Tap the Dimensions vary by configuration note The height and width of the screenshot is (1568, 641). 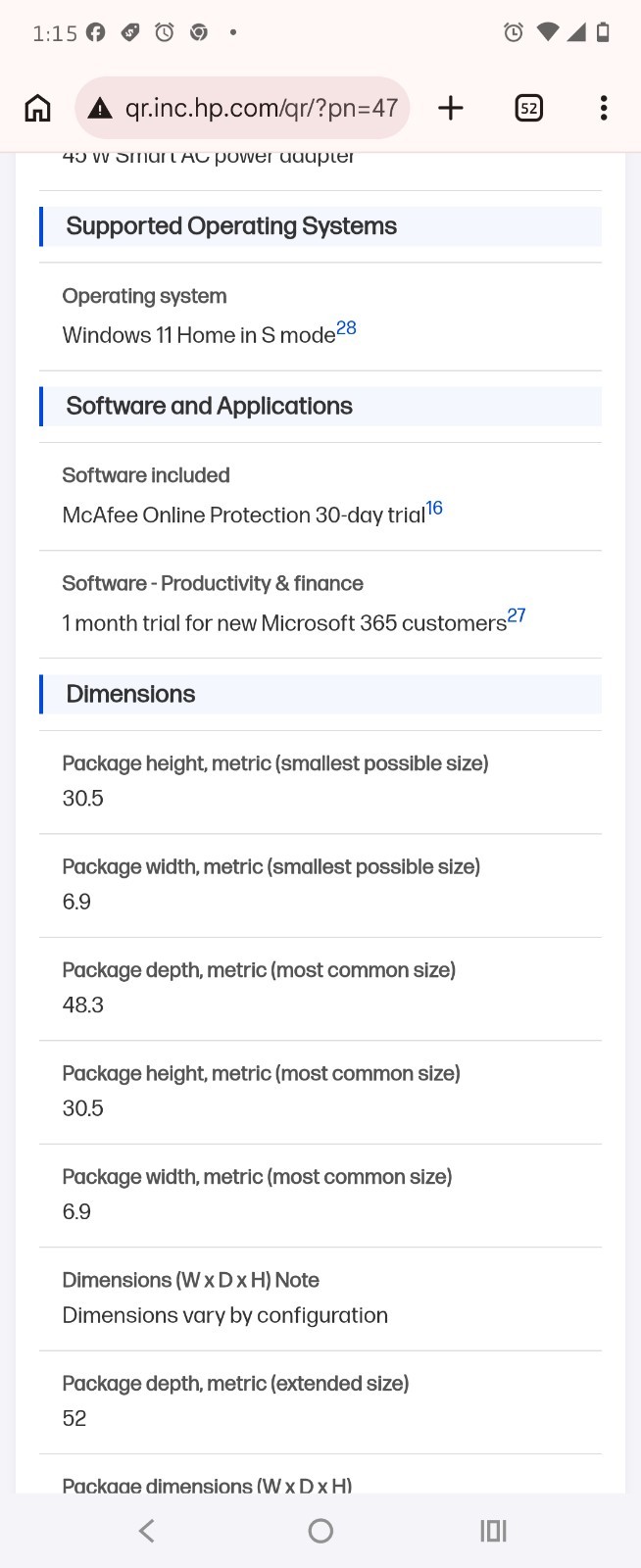pos(225,1315)
